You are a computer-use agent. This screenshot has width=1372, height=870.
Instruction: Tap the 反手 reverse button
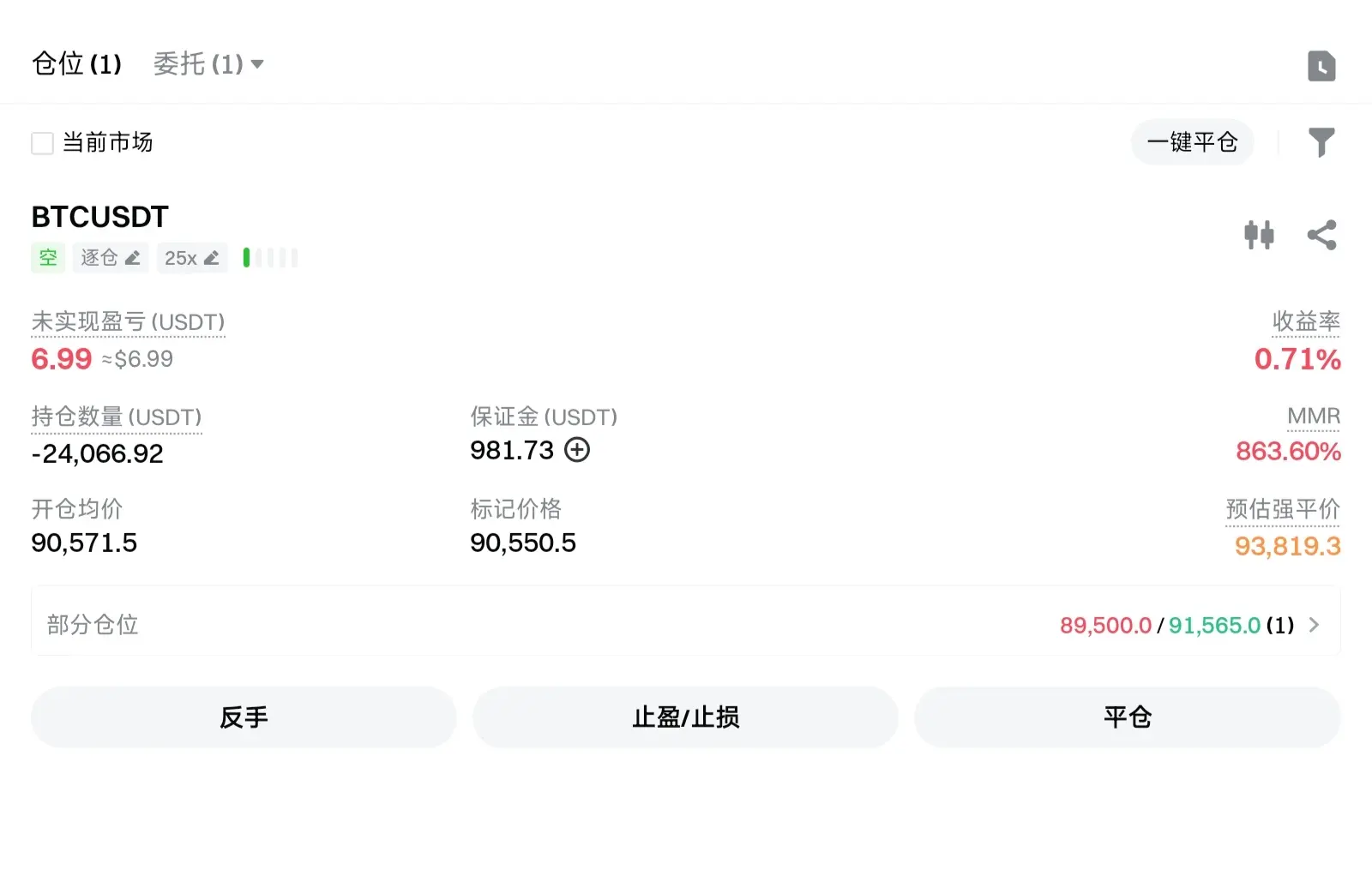coord(244,717)
